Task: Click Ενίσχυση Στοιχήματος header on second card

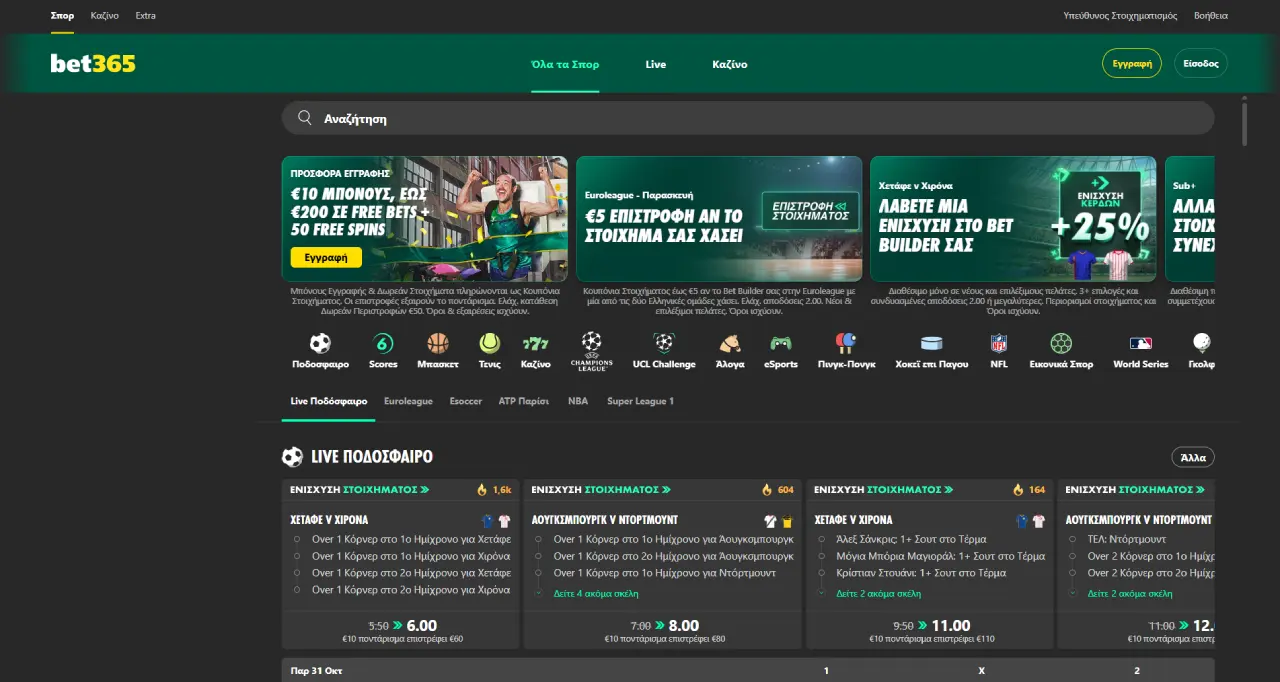Action: [601, 490]
